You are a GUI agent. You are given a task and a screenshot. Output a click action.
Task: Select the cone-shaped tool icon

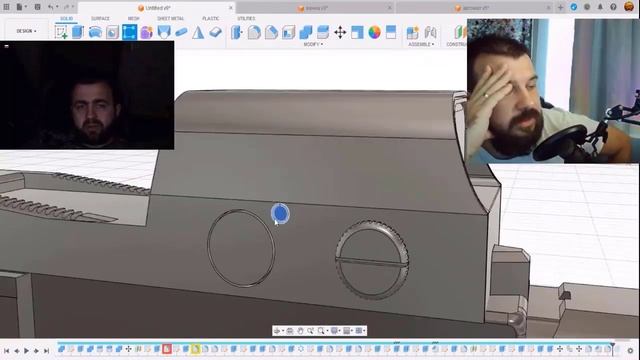click(x=198, y=32)
